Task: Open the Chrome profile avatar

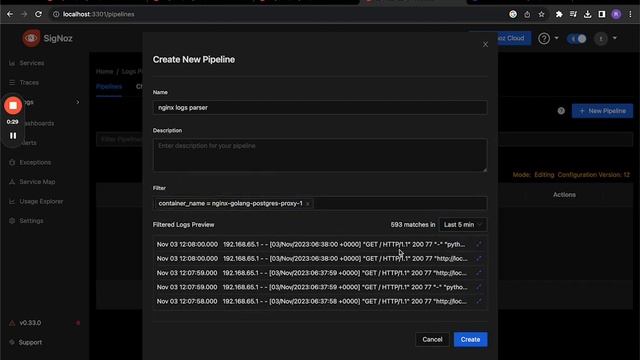Action: click(x=616, y=14)
